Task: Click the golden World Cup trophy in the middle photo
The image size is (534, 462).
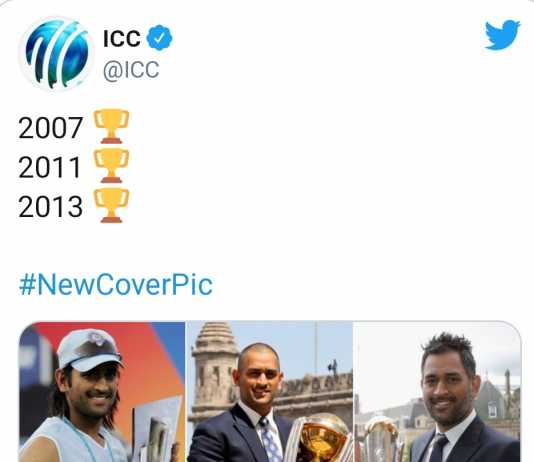Action: pyautogui.click(x=318, y=437)
